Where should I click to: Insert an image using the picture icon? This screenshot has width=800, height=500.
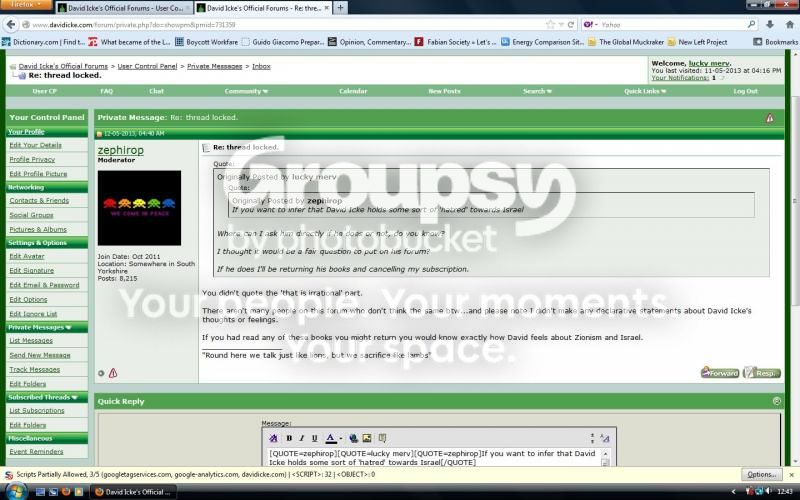367,438
